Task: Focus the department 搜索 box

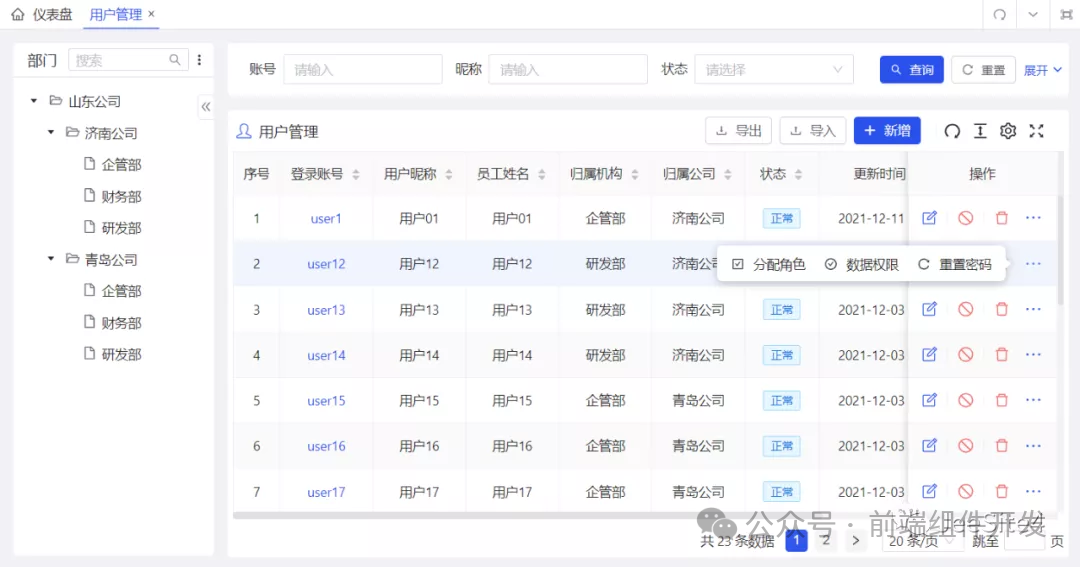Action: tap(128, 60)
